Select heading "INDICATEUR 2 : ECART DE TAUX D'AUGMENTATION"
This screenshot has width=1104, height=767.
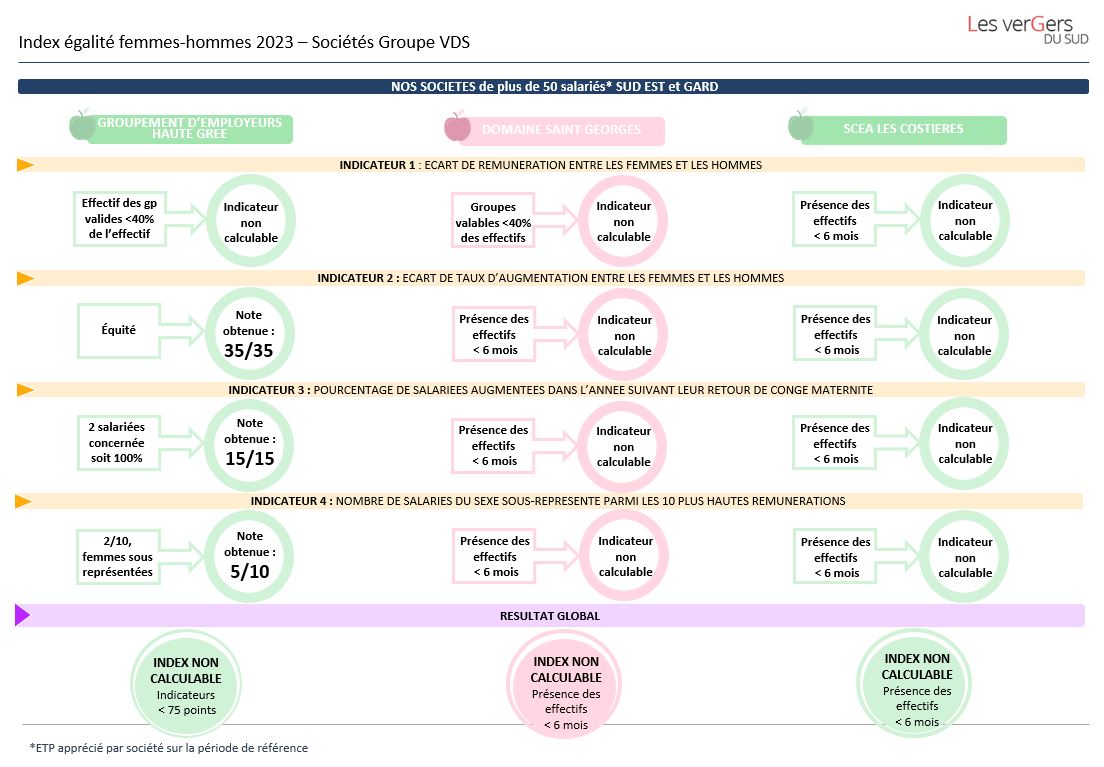(x=551, y=278)
